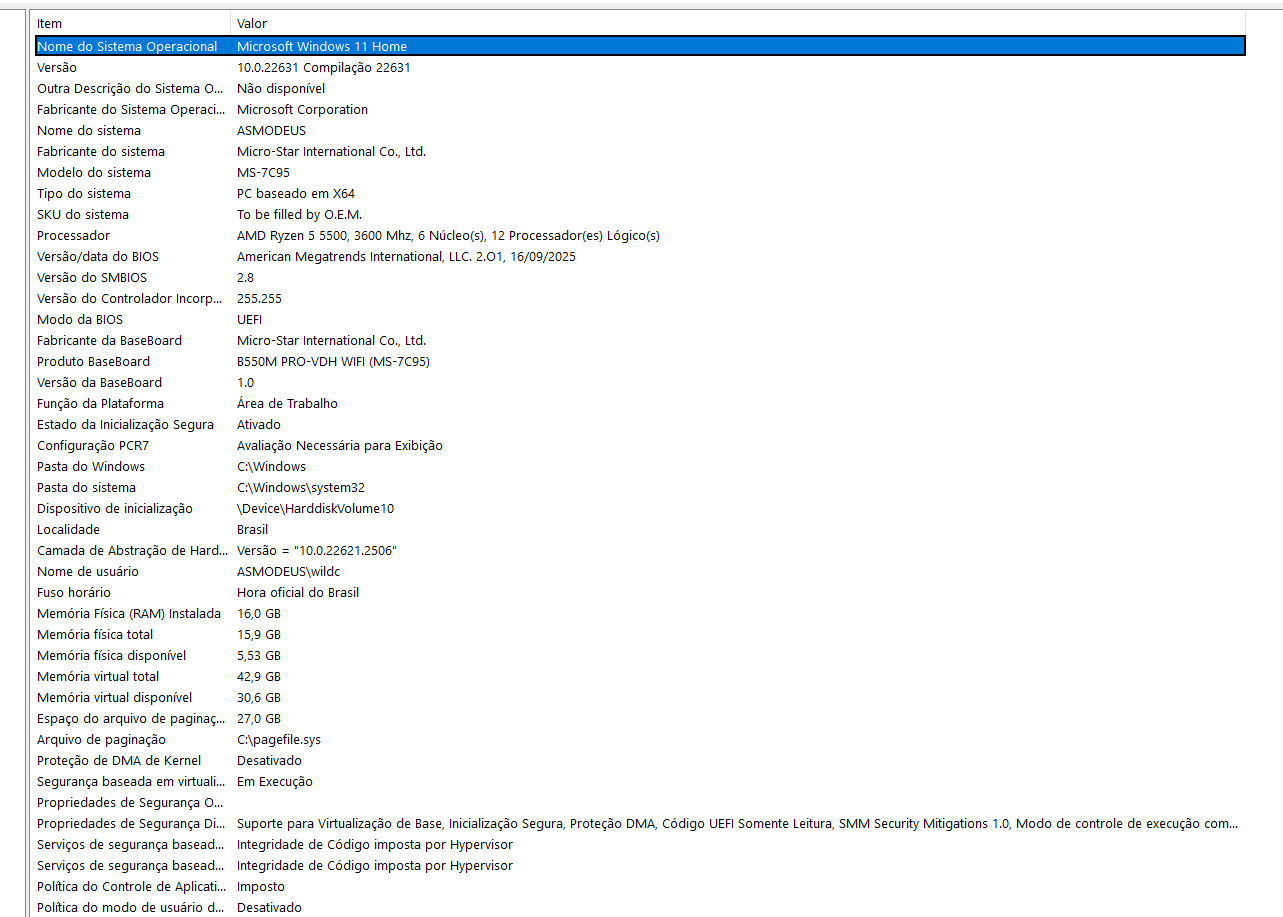Click the value "255.255"
This screenshot has width=1283, height=917.
[258, 298]
